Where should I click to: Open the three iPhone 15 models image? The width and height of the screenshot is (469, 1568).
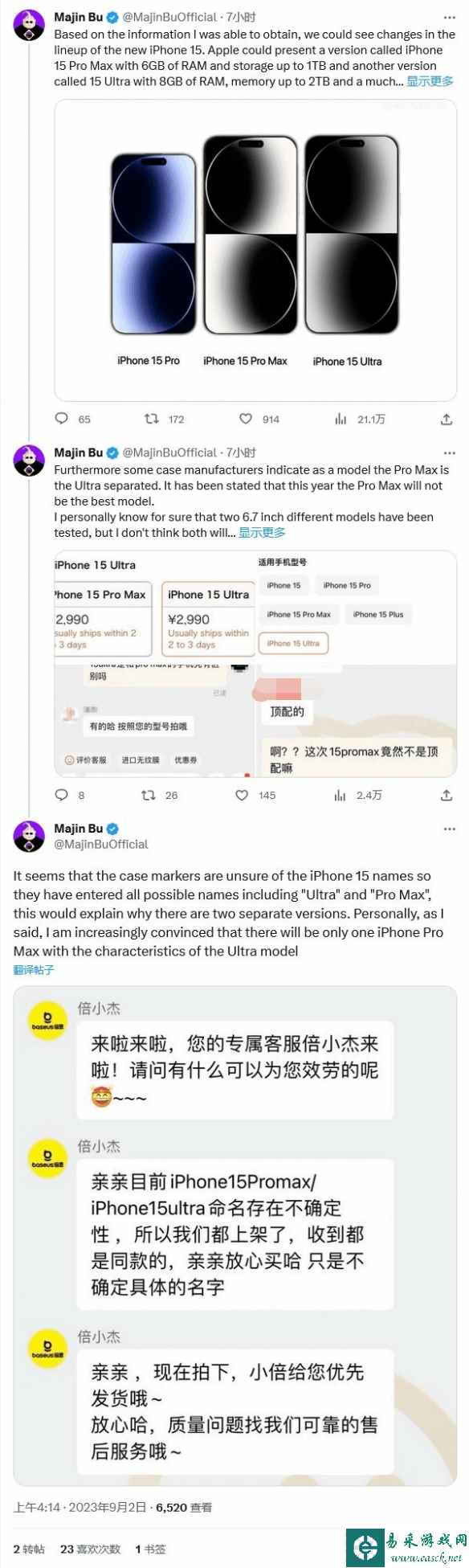[x=255, y=250]
